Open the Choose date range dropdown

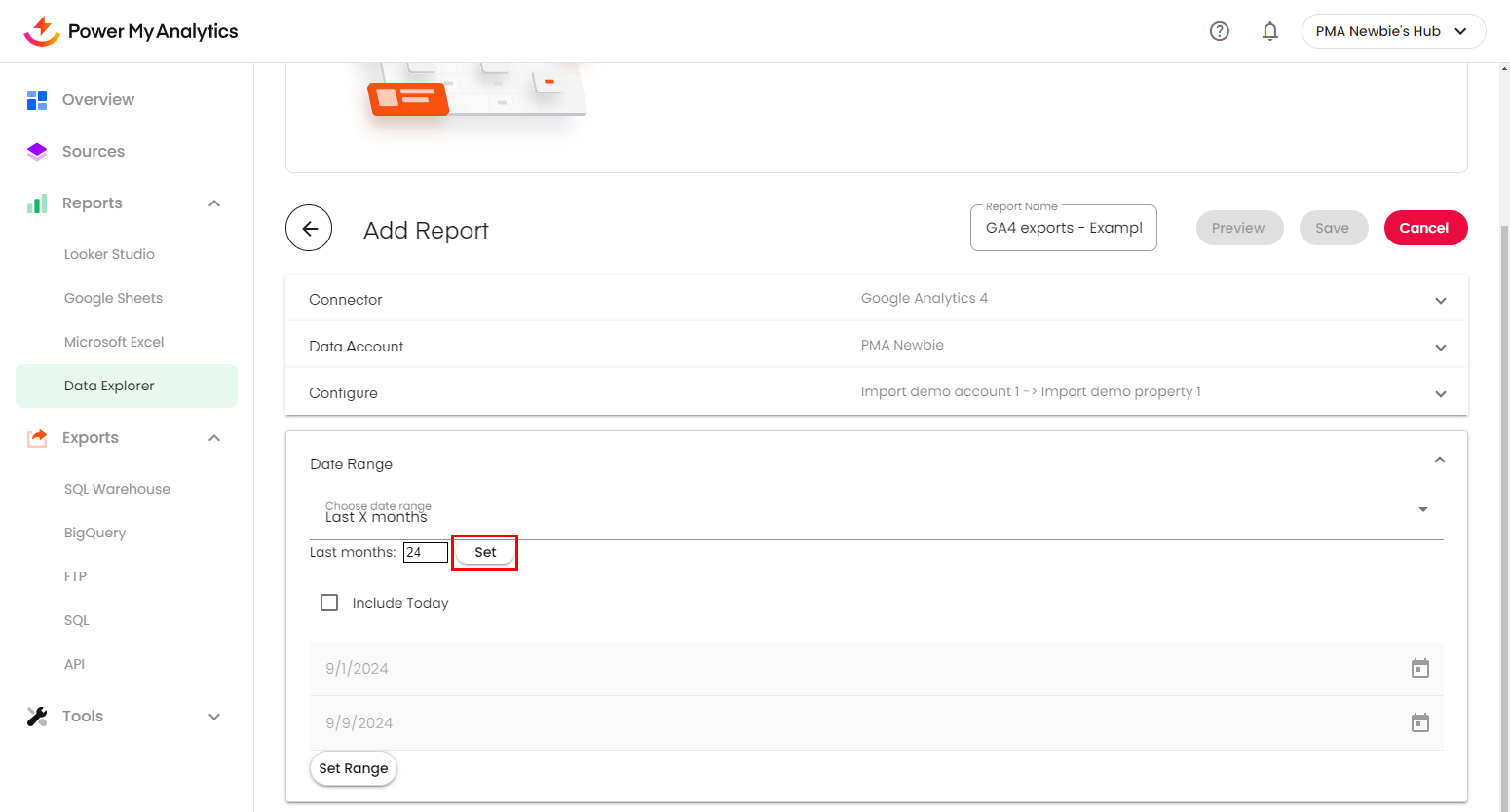(x=1422, y=510)
